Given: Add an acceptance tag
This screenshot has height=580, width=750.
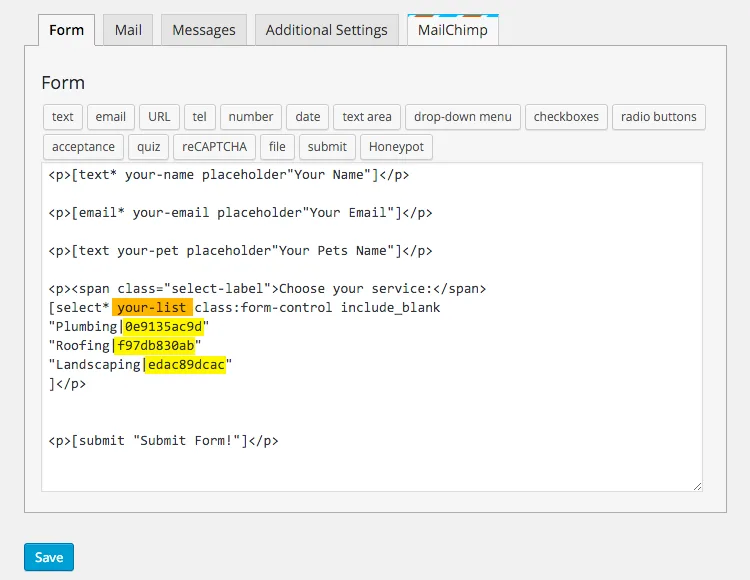Looking at the screenshot, I should click(84, 147).
